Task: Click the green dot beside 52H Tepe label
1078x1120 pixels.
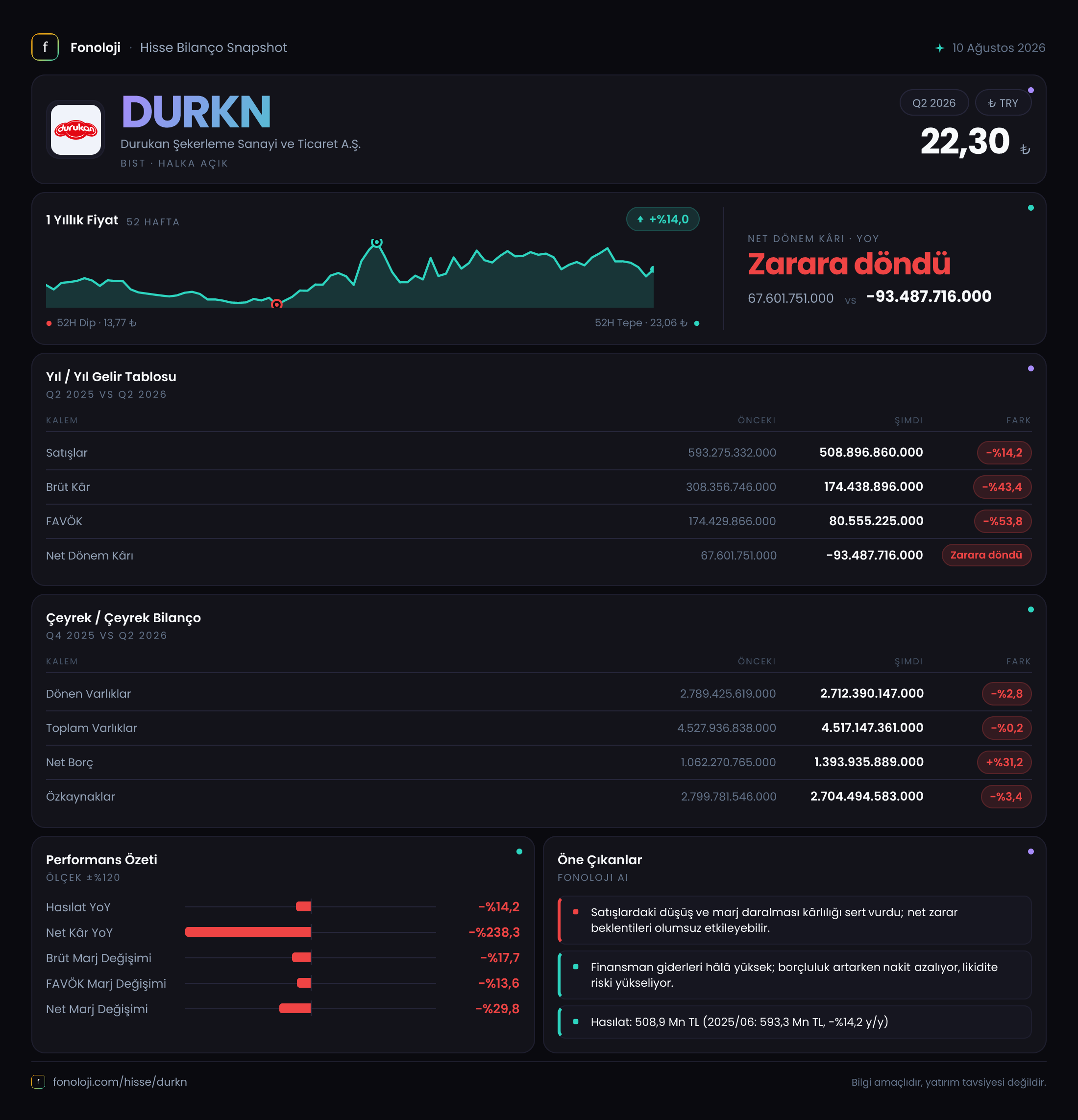Action: (x=696, y=323)
